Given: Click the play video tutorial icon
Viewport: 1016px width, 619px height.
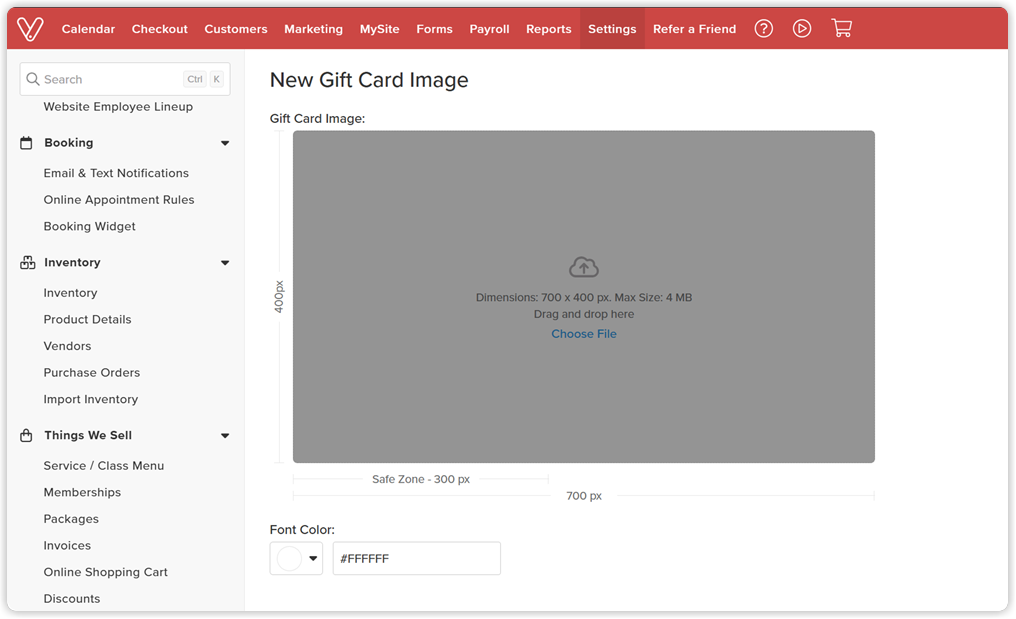Looking at the screenshot, I should pos(802,29).
